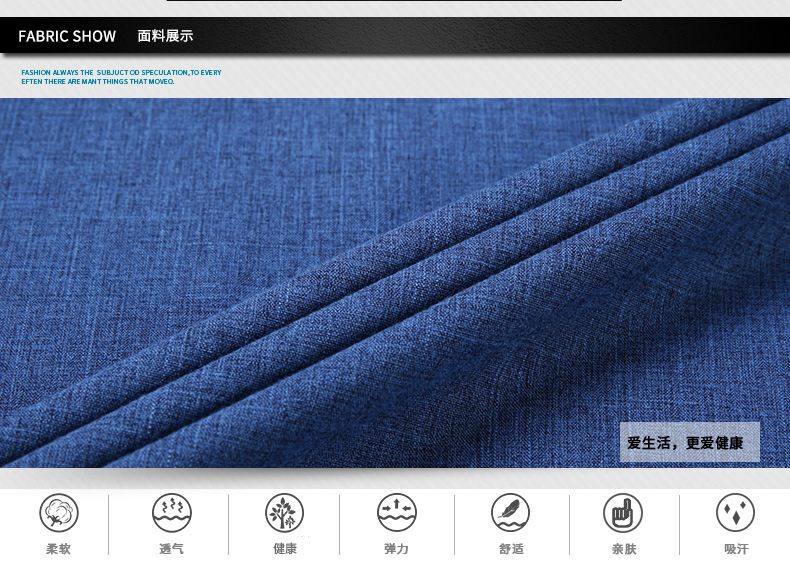
Task: Click the 舒适 label
Action: coord(511,549)
